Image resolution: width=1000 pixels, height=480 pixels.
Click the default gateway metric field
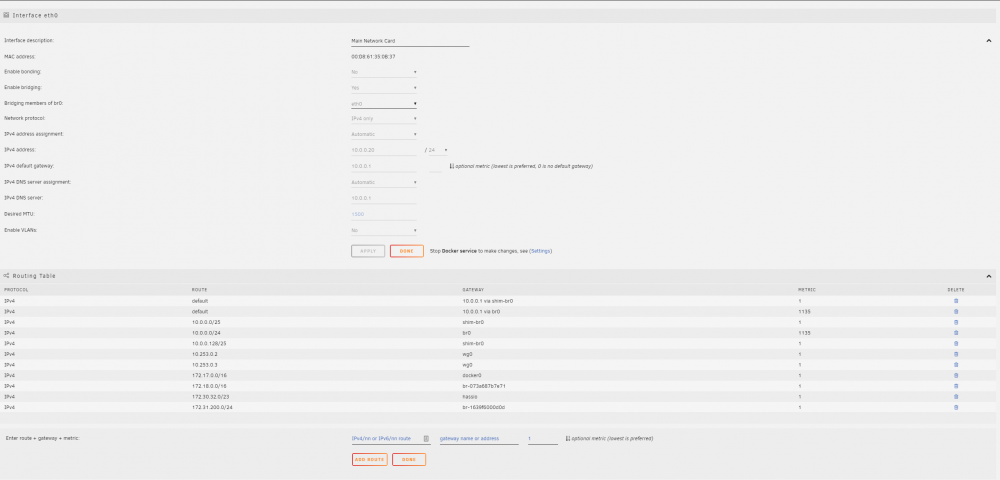(436, 166)
